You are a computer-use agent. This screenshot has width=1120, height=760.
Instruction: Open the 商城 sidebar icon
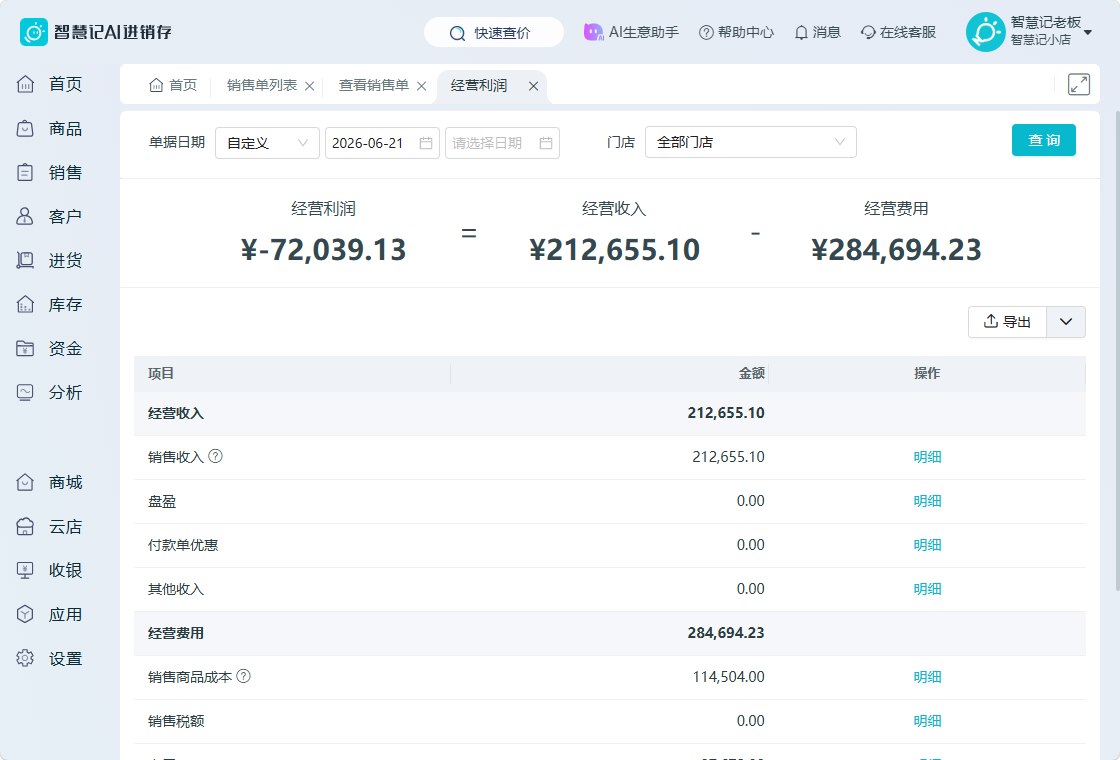[x=25, y=482]
